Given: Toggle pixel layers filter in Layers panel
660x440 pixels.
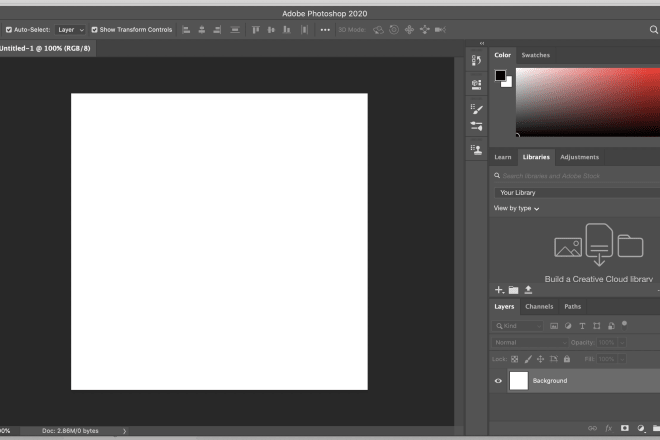Looking at the screenshot, I should [x=554, y=326].
